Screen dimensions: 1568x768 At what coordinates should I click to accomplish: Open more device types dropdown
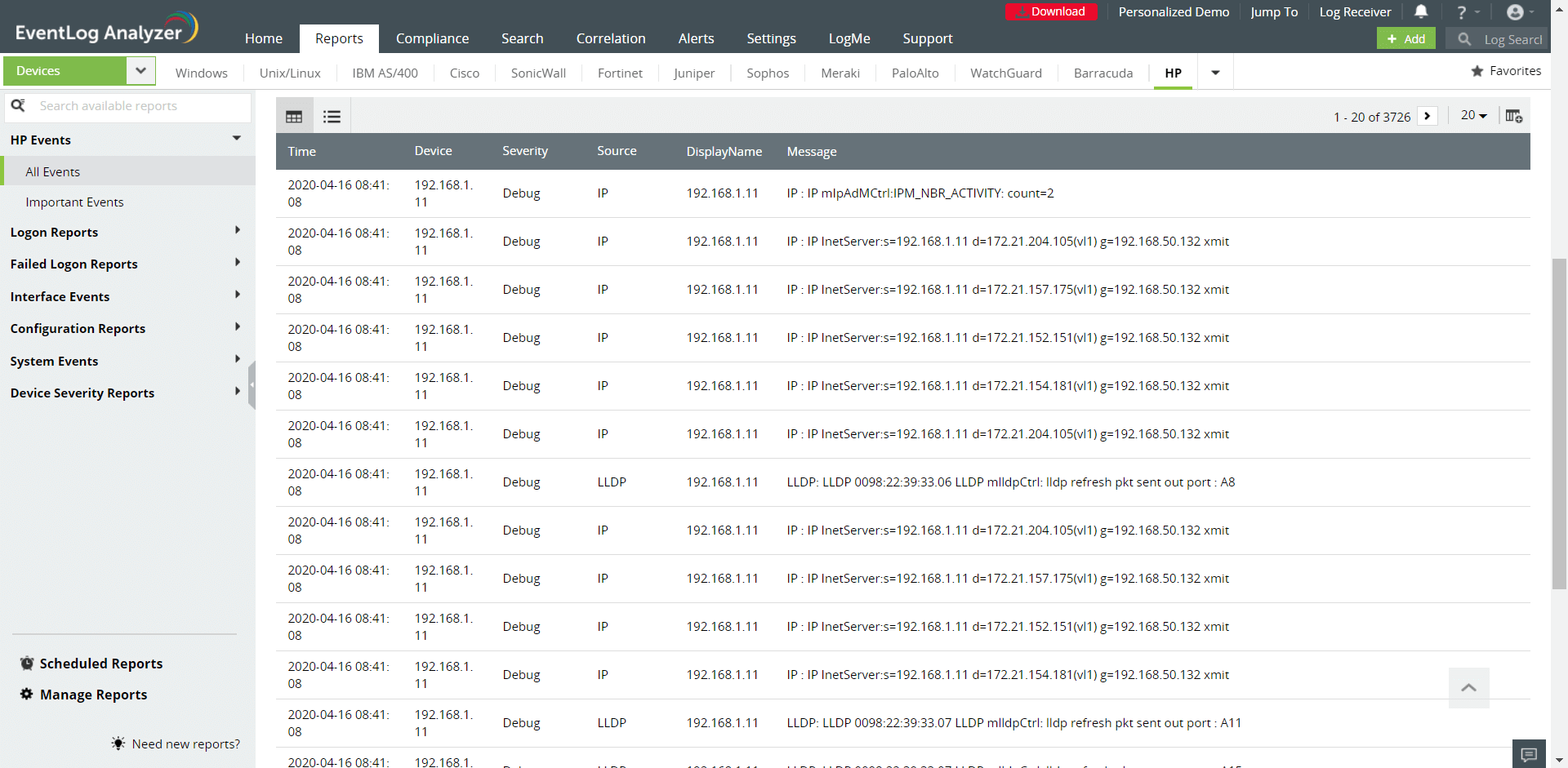tap(1215, 73)
